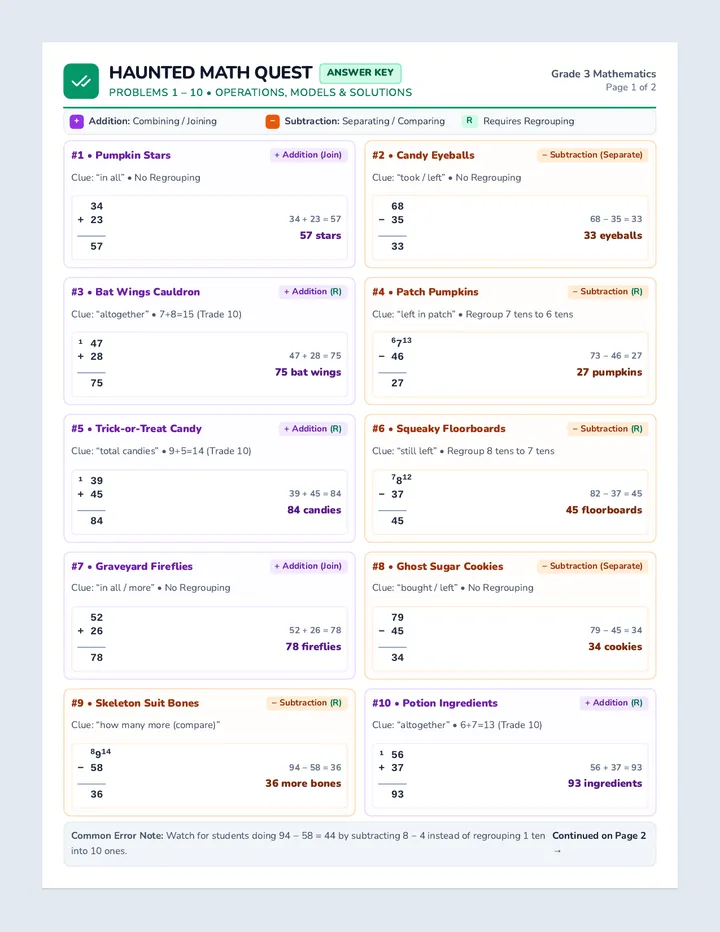Click the Addition (R) tag on Bat Wings Cauldron

pyautogui.click(x=313, y=291)
